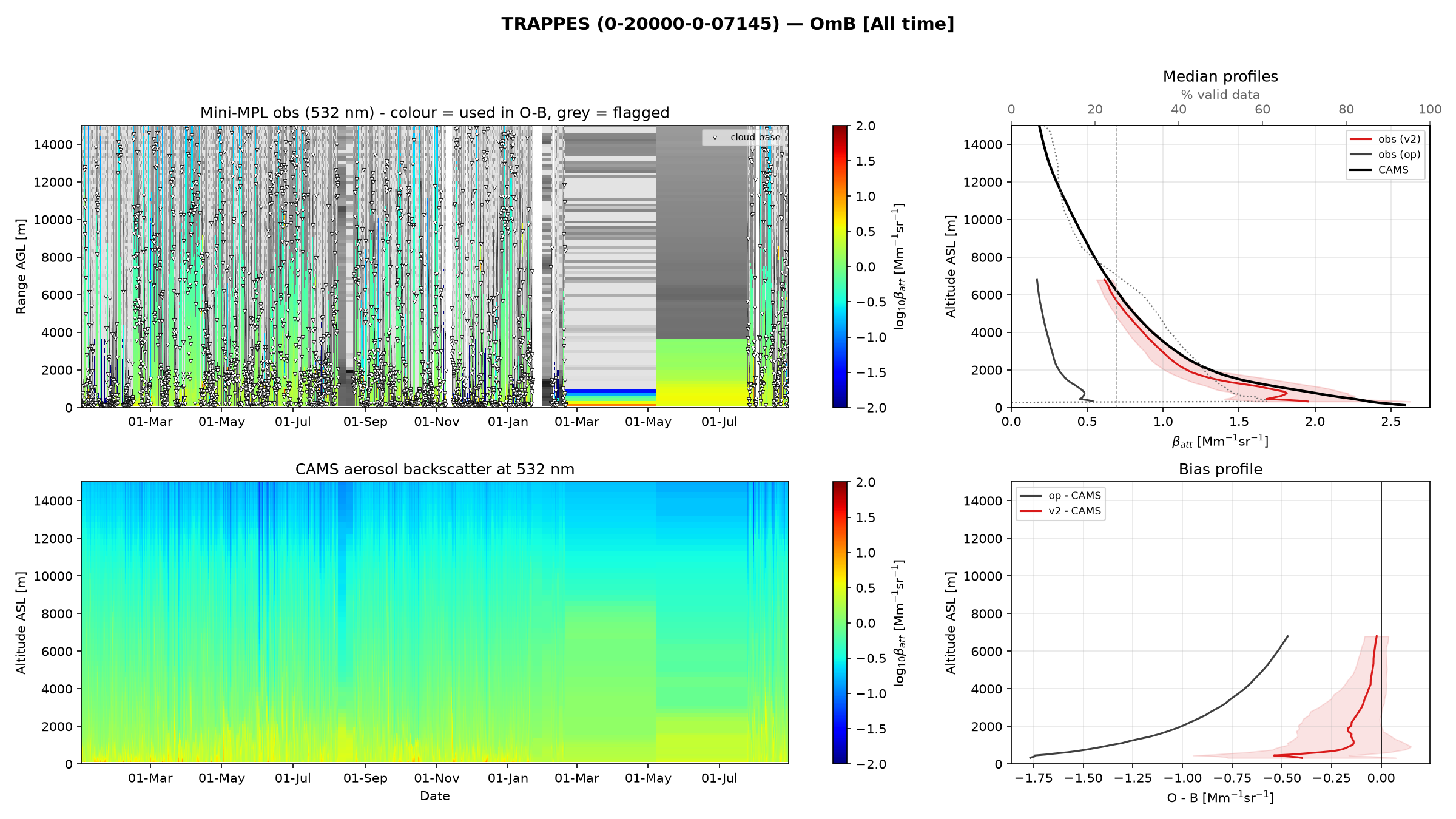
Task: Click the 100 tick on % valid data axis
Action: coord(1429,110)
